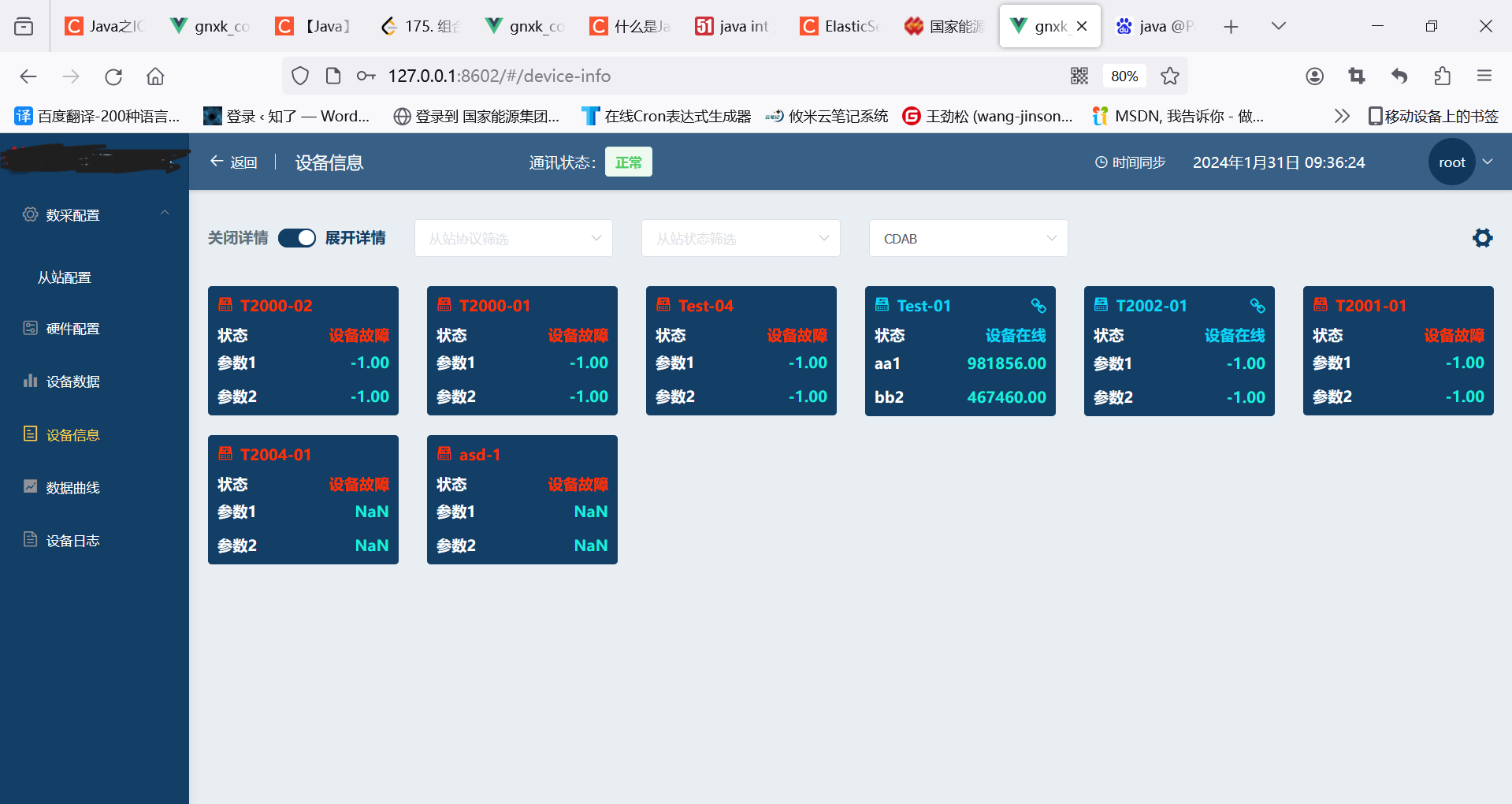Open the CDAB byte order dropdown

pos(968,238)
